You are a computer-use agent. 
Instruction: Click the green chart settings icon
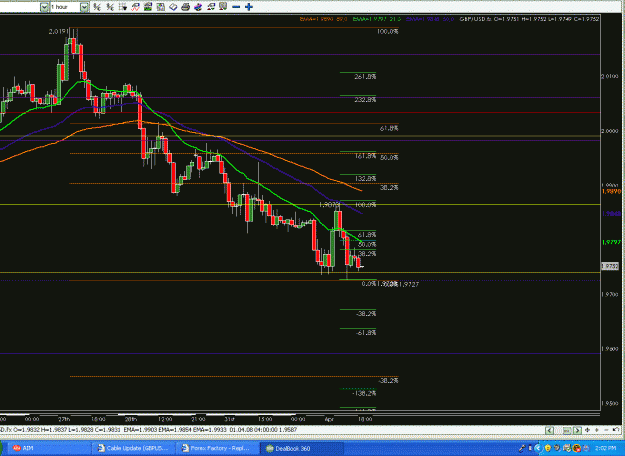[148, 7]
